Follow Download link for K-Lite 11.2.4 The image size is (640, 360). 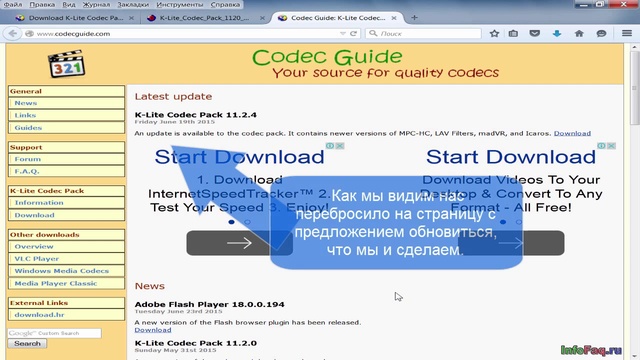tap(572, 133)
